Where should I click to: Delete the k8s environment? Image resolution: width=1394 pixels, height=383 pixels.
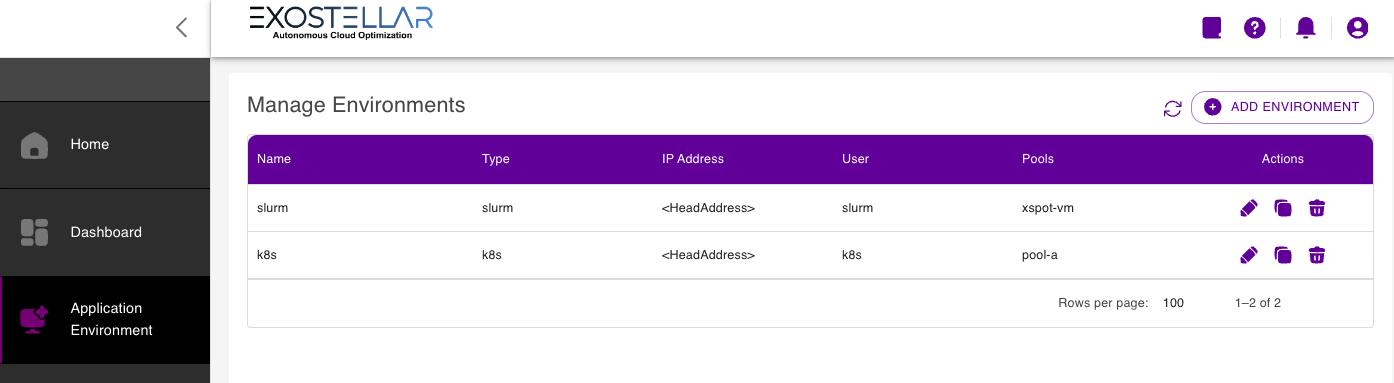(1317, 255)
